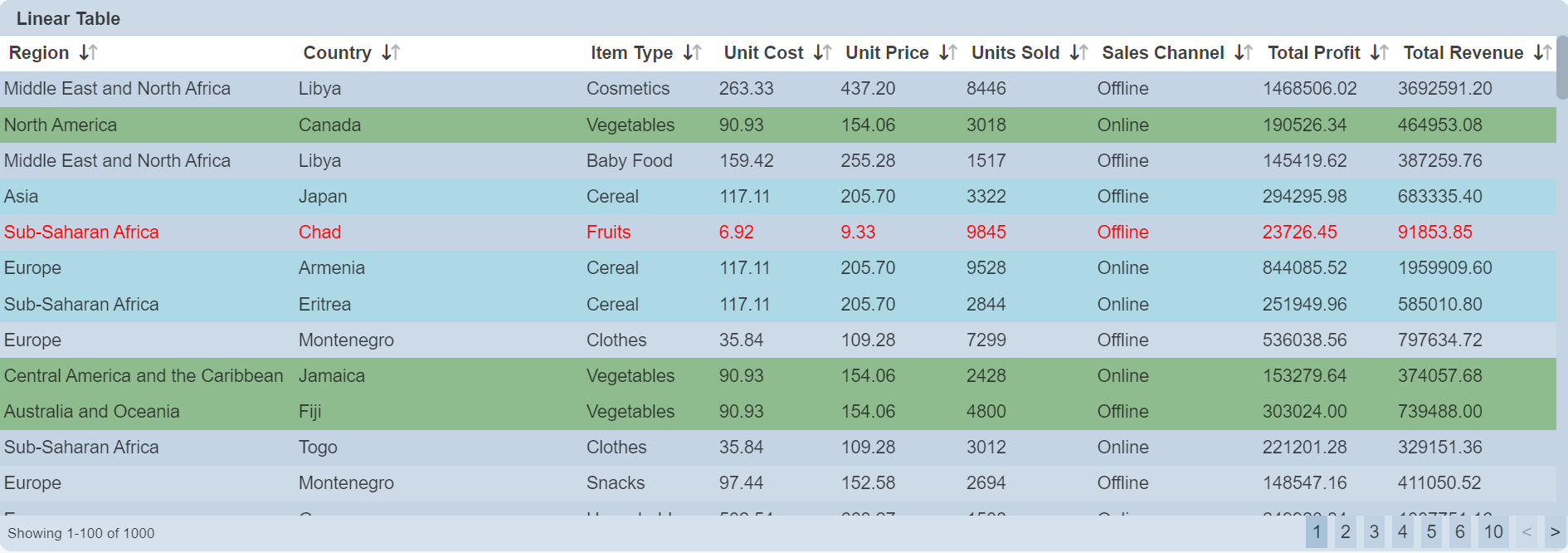Sort by Total Profit arrows icon
Viewport: 1568px width, 553px height.
tap(1379, 53)
